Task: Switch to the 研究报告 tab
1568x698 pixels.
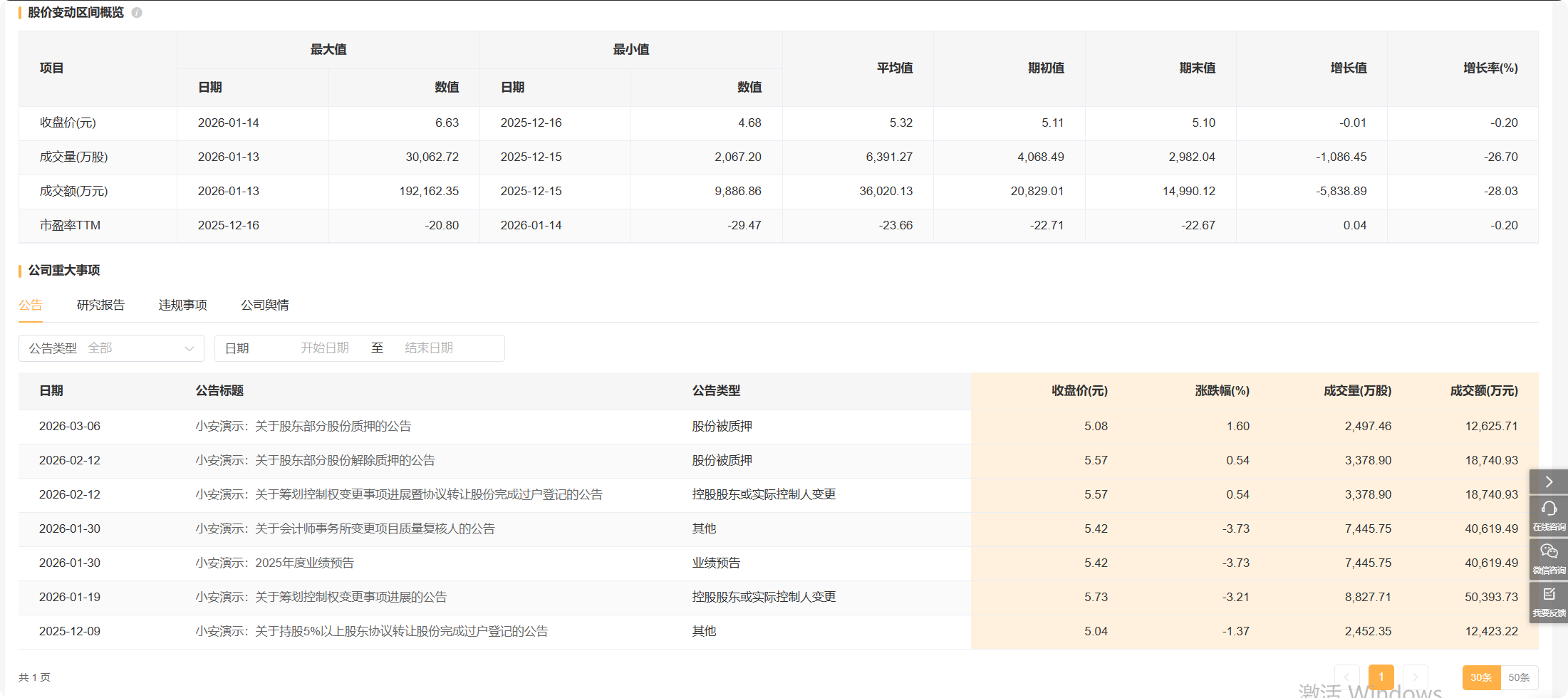Action: [x=100, y=305]
